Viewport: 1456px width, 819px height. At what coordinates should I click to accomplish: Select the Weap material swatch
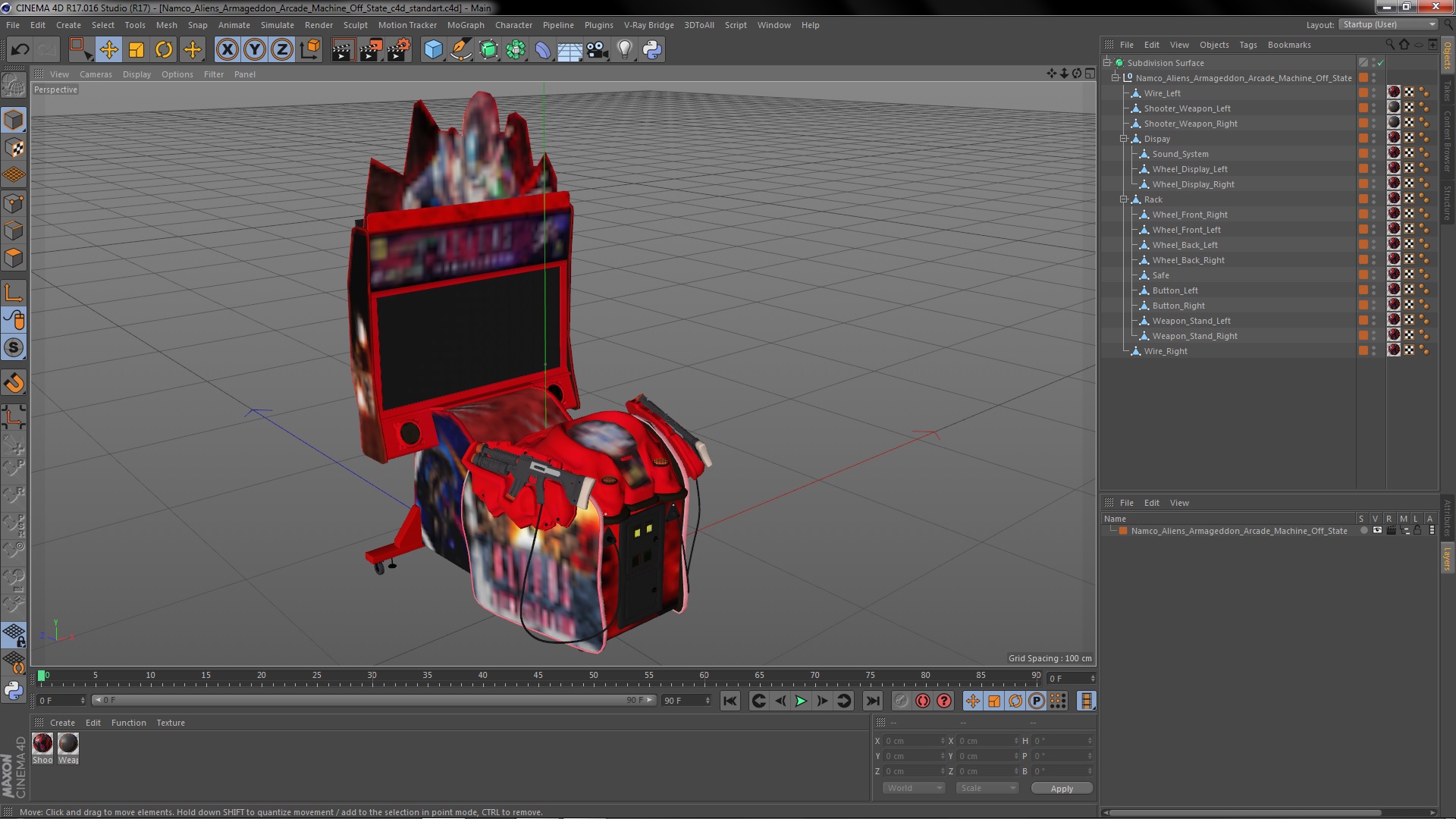tap(68, 743)
